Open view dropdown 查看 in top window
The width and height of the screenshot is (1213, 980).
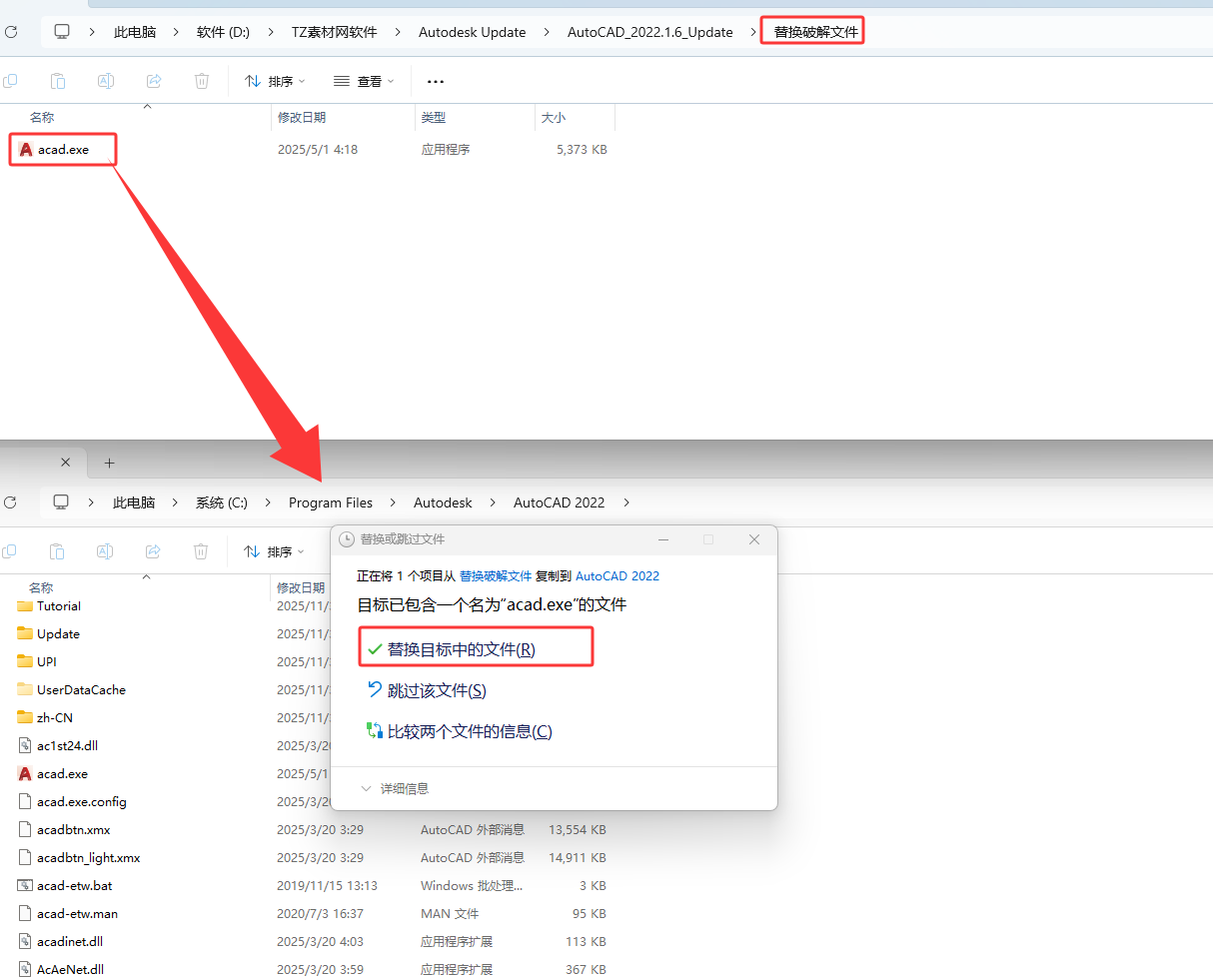tap(364, 81)
